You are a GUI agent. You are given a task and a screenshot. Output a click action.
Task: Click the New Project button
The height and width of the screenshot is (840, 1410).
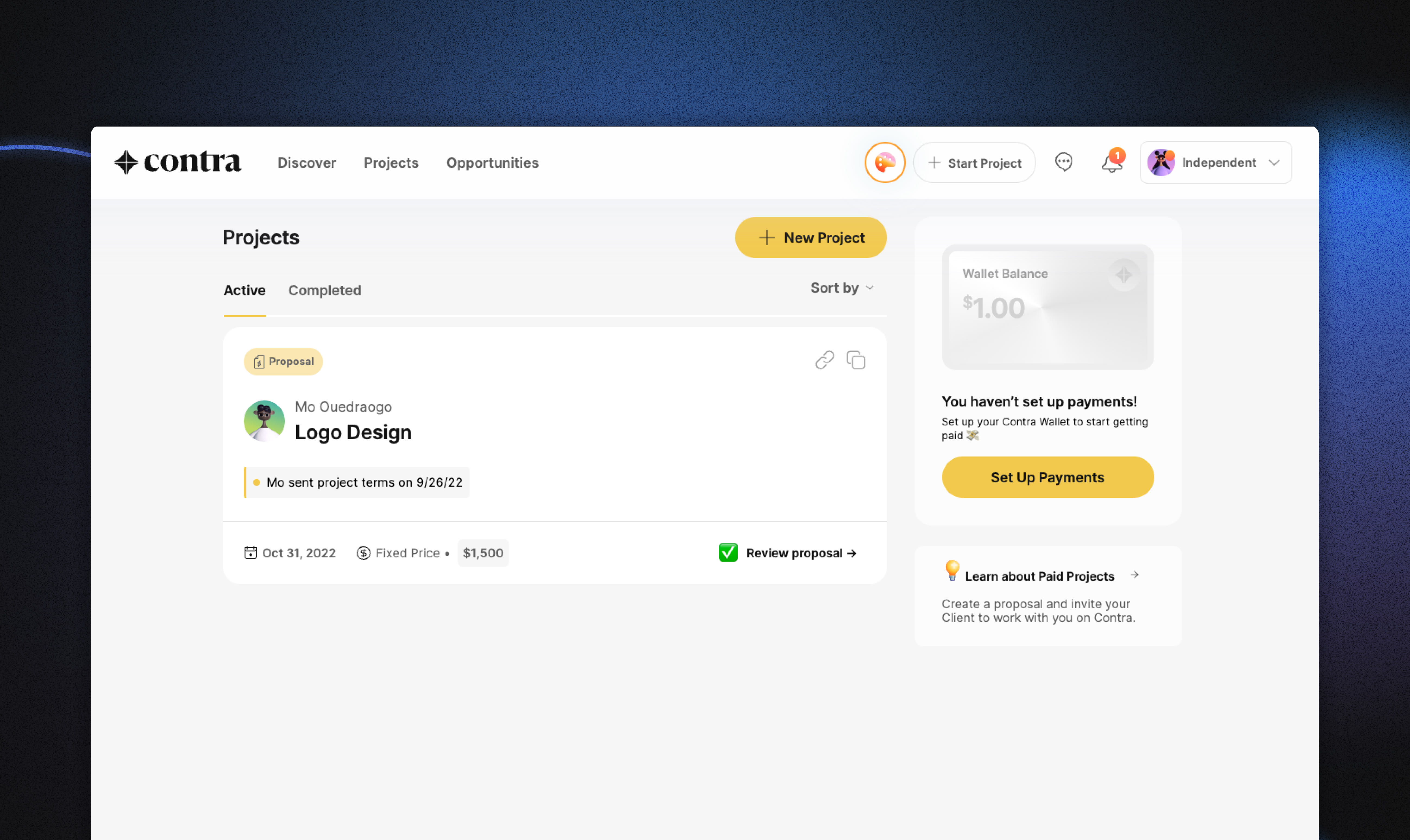pyautogui.click(x=811, y=238)
